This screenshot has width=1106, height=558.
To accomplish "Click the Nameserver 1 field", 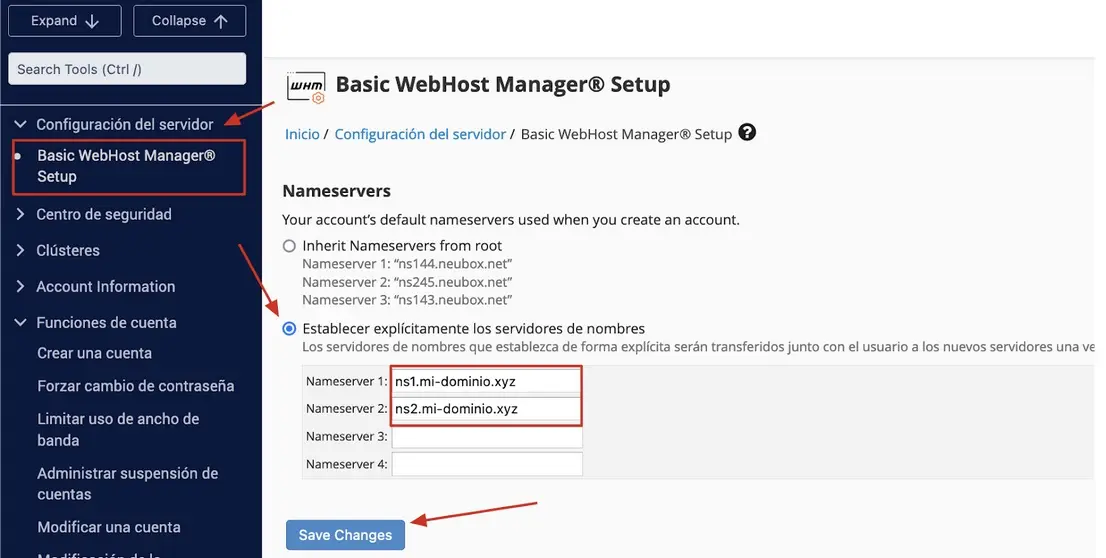I will (x=487, y=382).
